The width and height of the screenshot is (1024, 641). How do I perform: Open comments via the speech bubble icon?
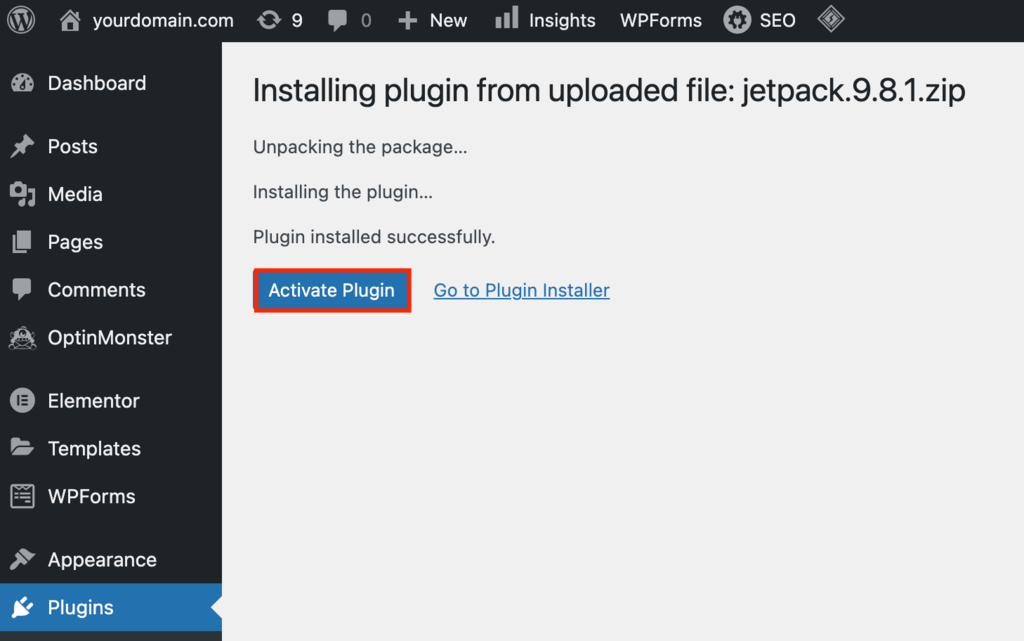point(337,20)
